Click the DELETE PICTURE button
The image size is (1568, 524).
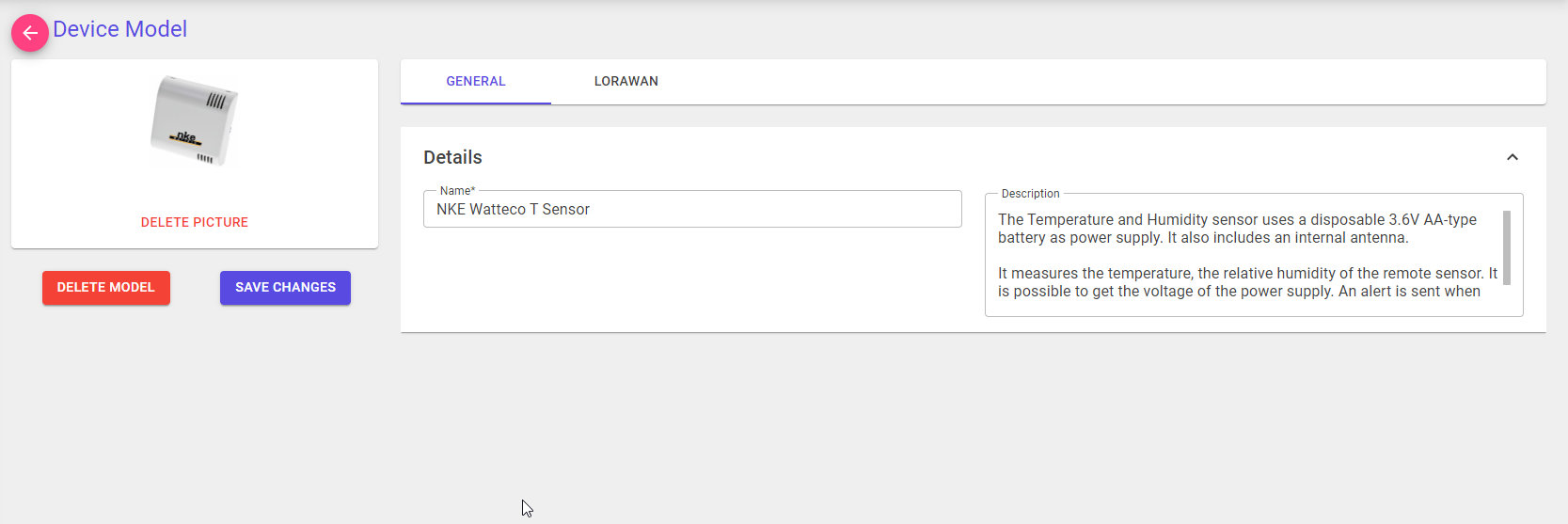coord(195,222)
